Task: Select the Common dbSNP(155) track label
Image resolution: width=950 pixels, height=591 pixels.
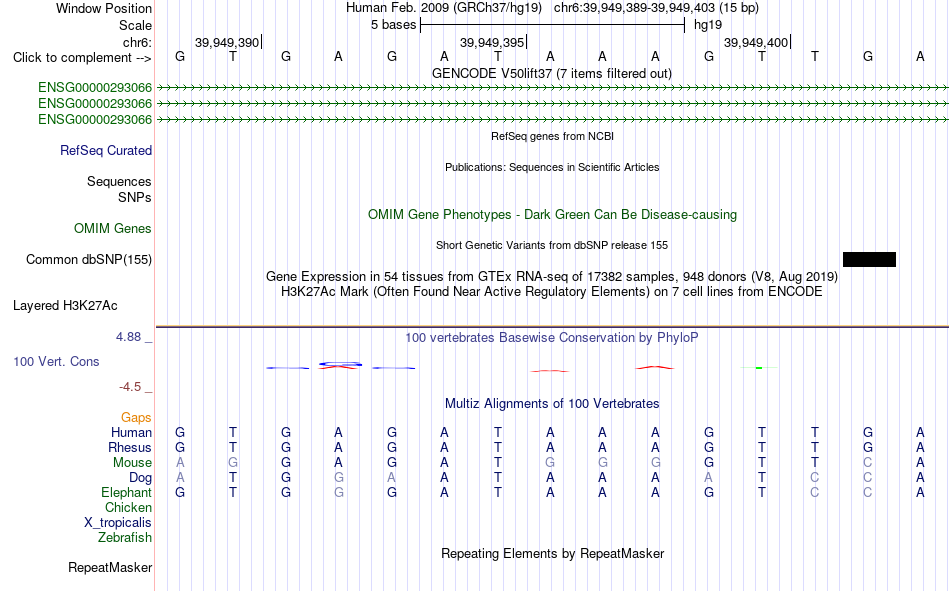Action: click(x=89, y=259)
